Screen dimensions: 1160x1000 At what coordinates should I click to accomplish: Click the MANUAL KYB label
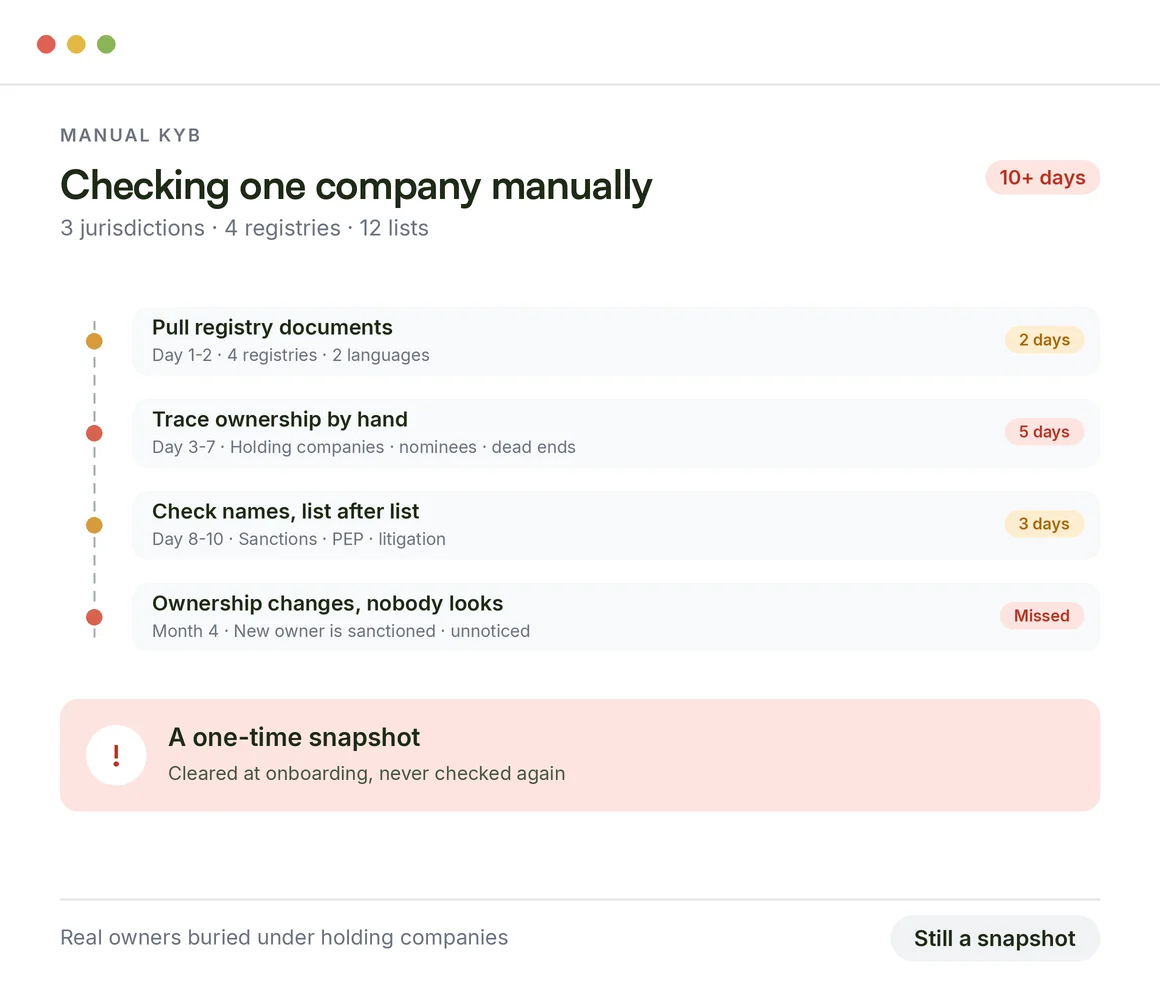coord(130,135)
